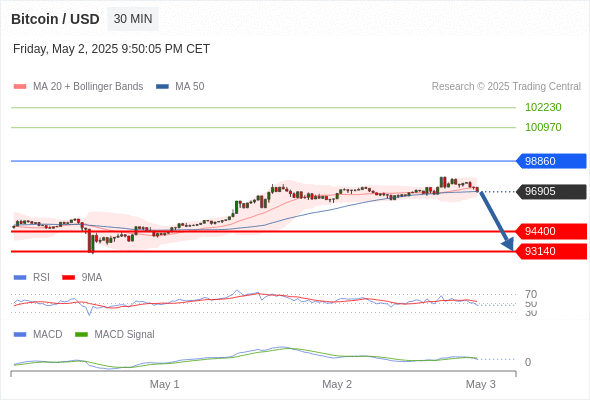Select the Bitcoin / USD title
This screenshot has width=590, height=400.
pos(55,19)
